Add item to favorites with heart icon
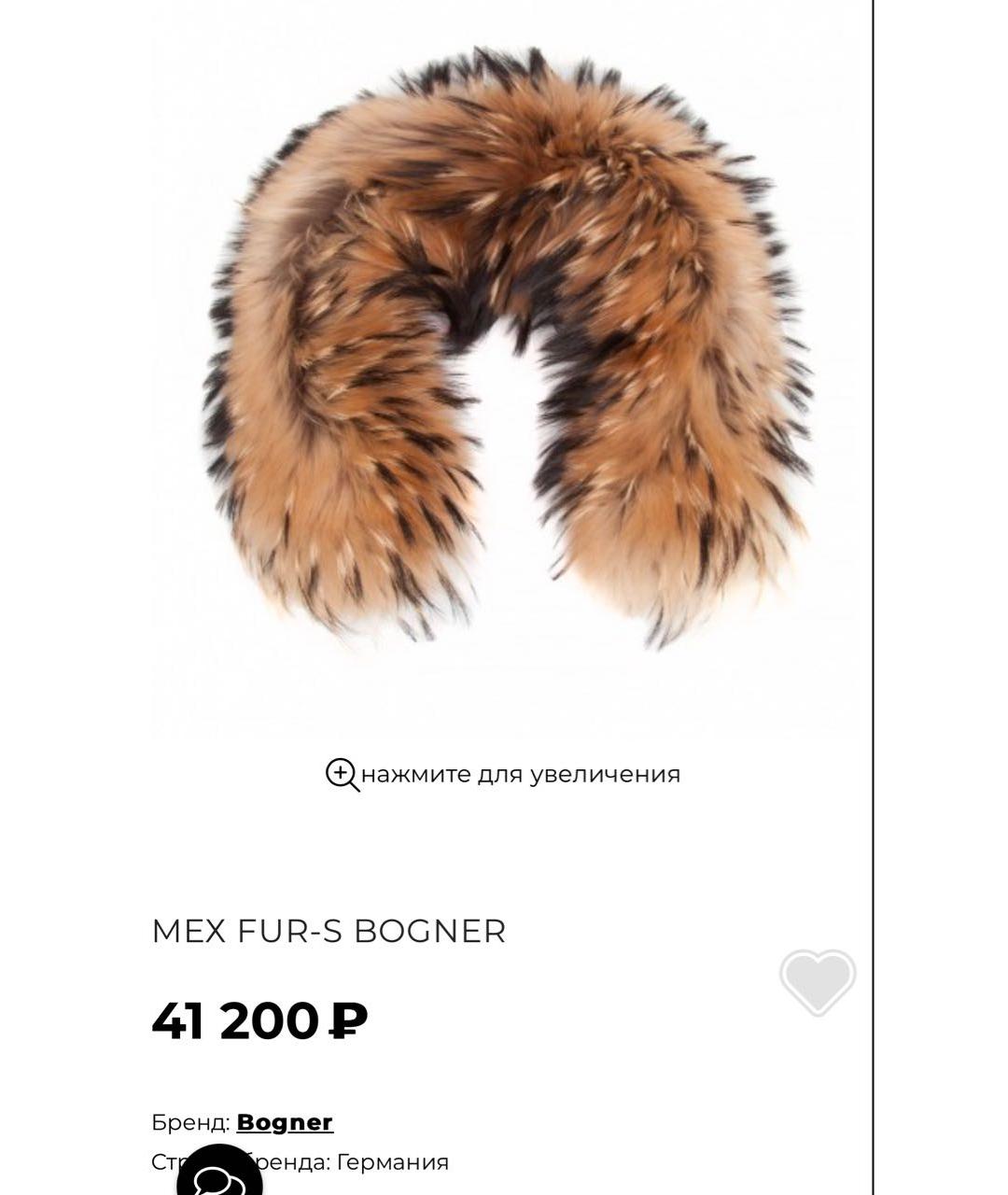The image size is (1008, 1195). 818,982
